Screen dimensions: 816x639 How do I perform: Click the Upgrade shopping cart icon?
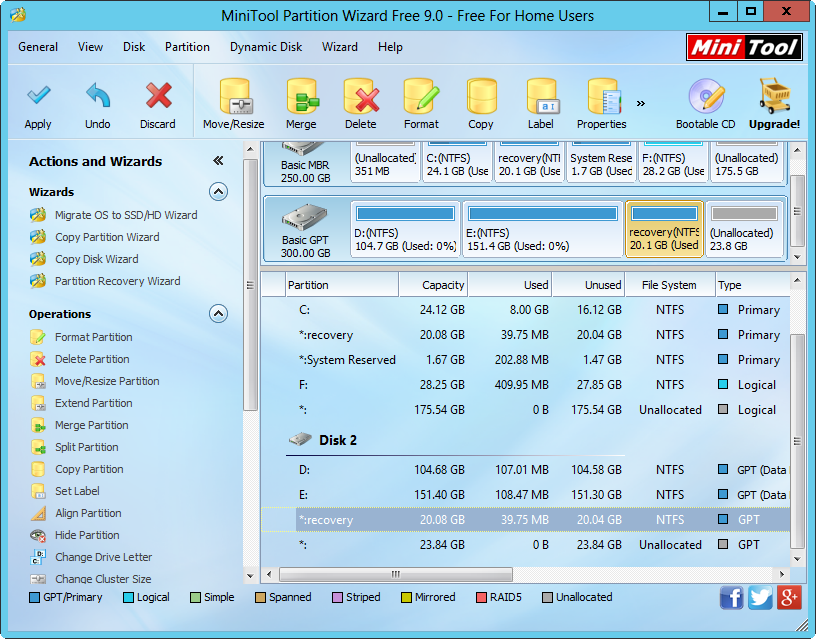click(x=775, y=96)
